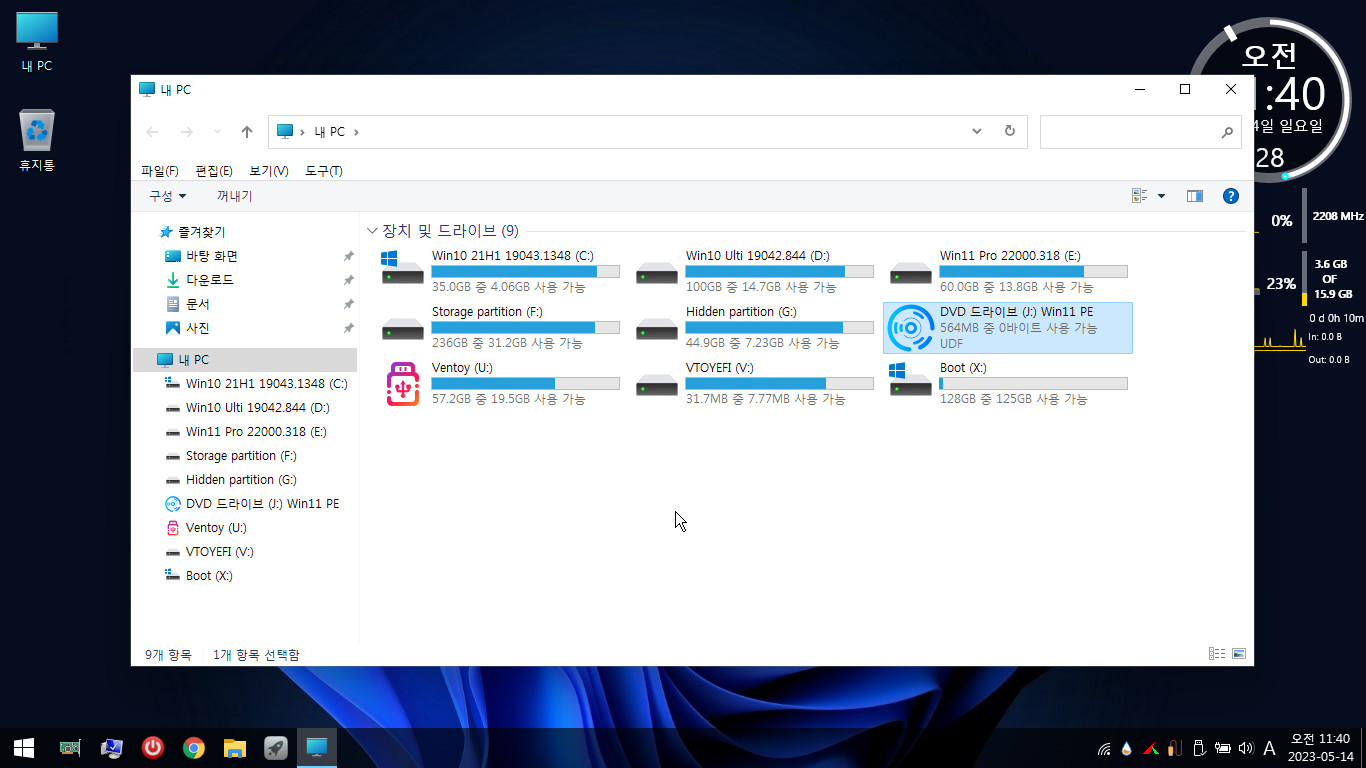Select the Win11 Pro 22000.318 (E:) drive

pos(1010,272)
